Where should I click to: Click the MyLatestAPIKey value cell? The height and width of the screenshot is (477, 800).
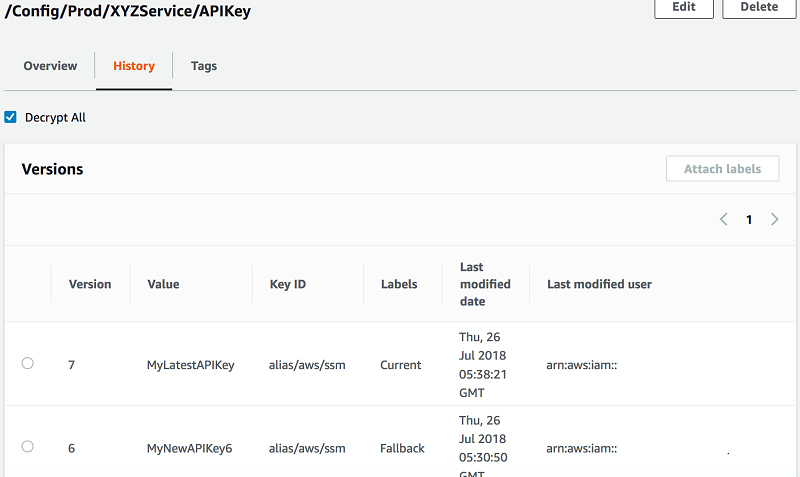[x=190, y=365]
